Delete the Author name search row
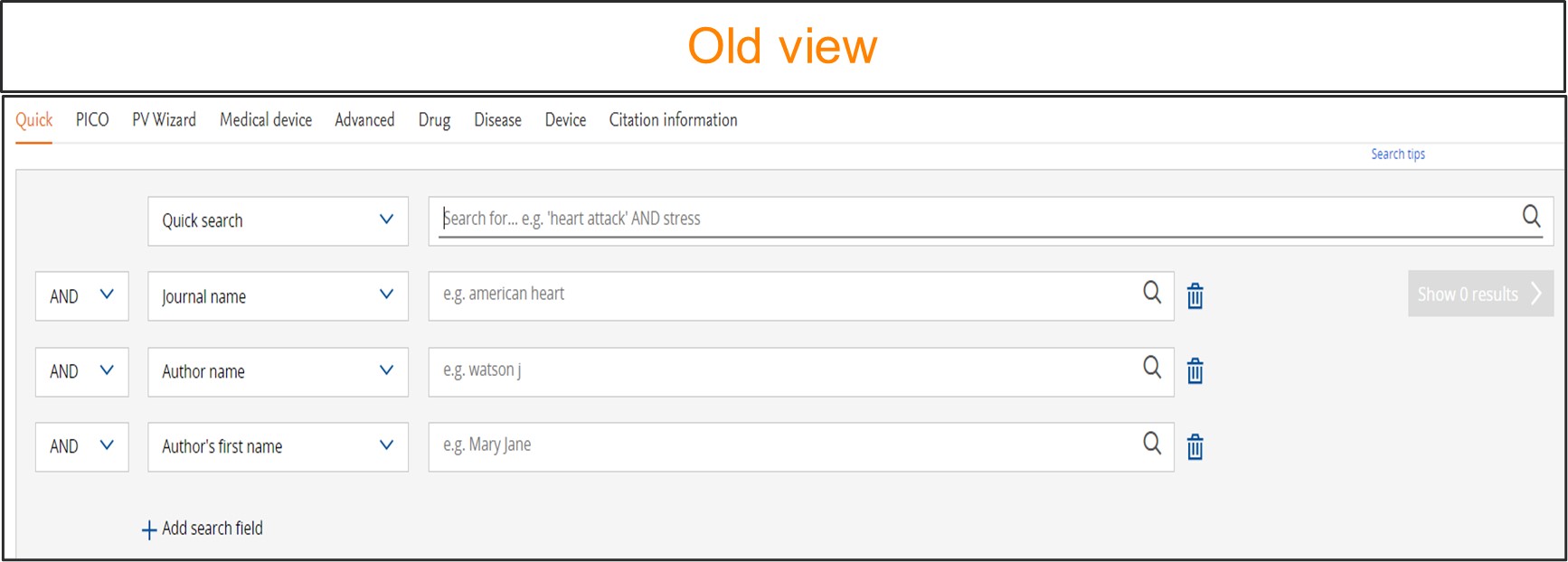Viewport: 1568px width, 562px height. pyautogui.click(x=1195, y=371)
